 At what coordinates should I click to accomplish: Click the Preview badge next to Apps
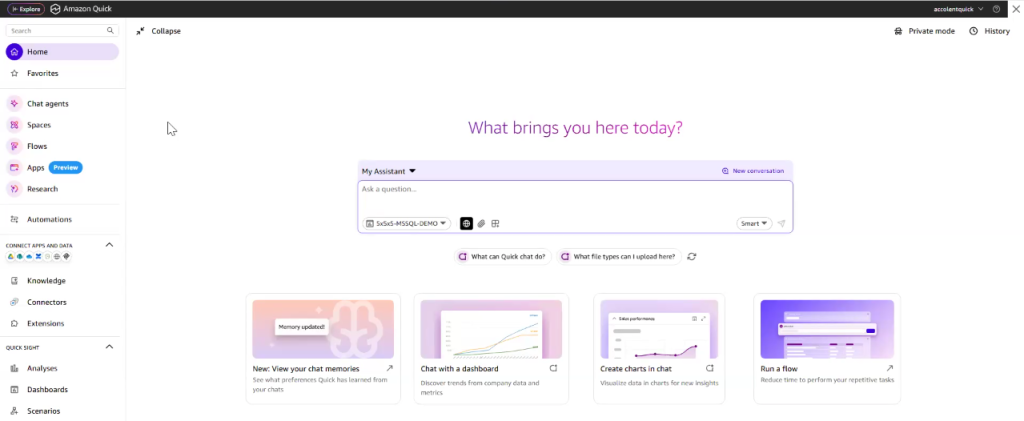coord(65,168)
